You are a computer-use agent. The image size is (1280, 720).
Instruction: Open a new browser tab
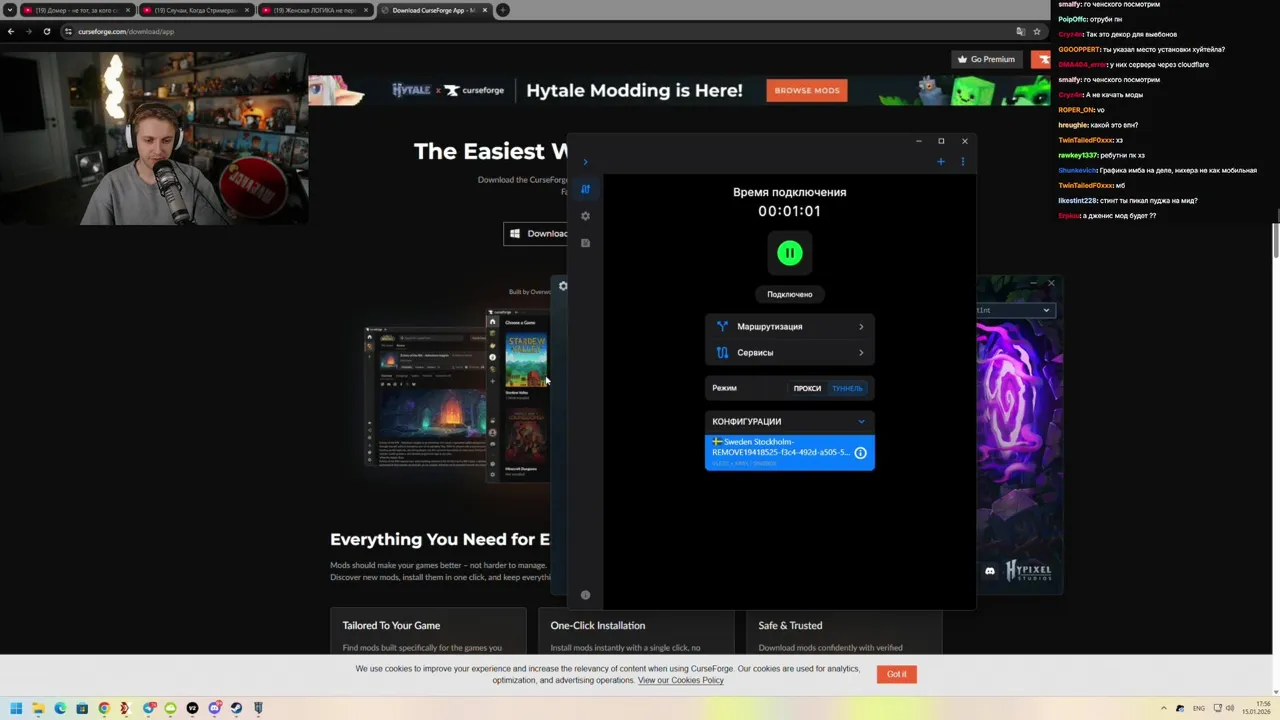pyautogui.click(x=503, y=10)
